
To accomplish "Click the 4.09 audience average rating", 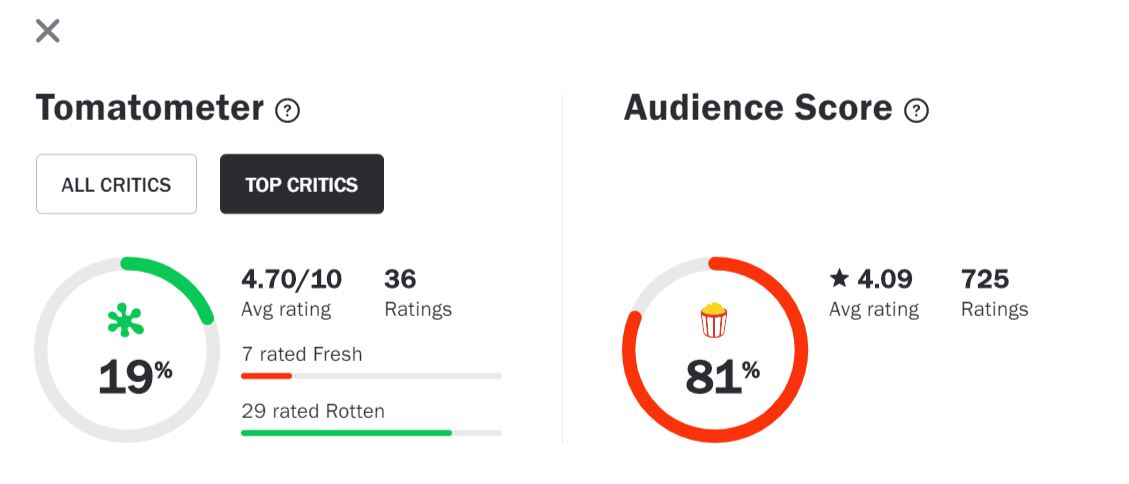I will (x=884, y=279).
